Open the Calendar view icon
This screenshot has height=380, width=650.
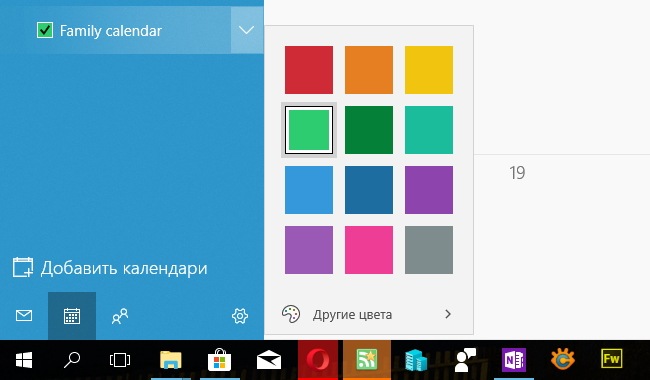click(x=72, y=316)
